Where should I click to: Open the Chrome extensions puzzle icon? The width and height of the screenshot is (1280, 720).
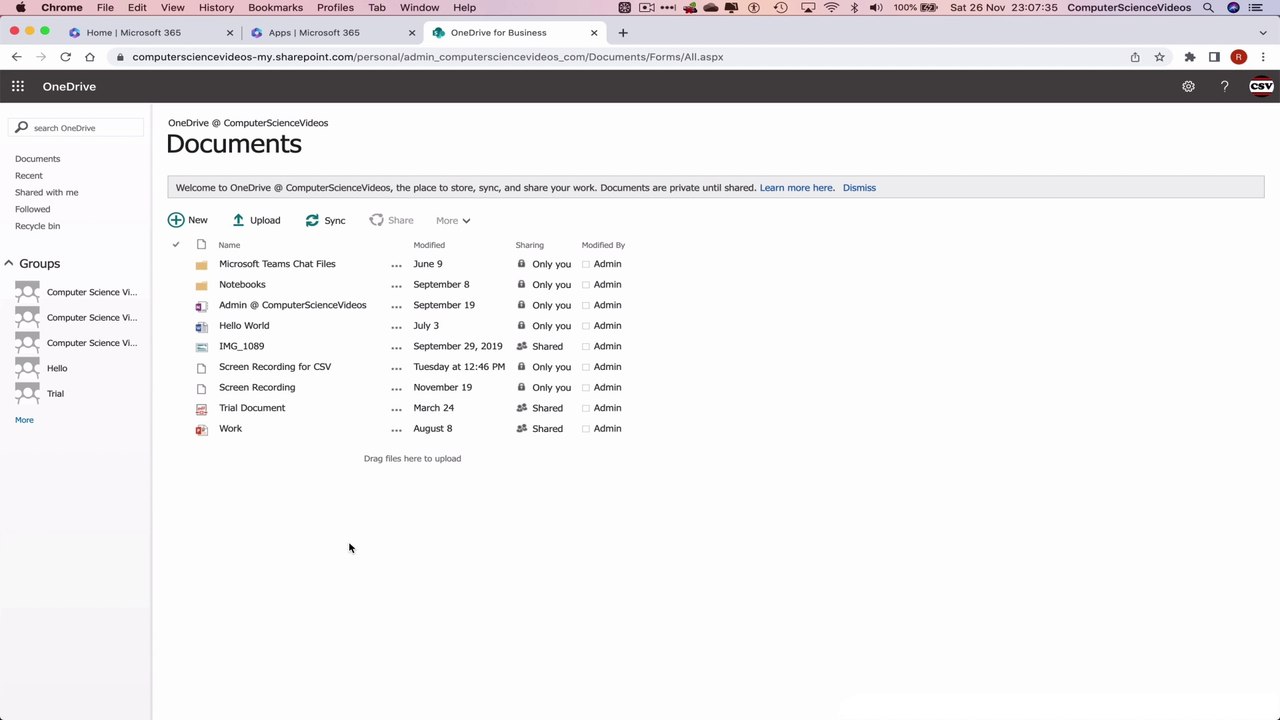pyautogui.click(x=1190, y=57)
